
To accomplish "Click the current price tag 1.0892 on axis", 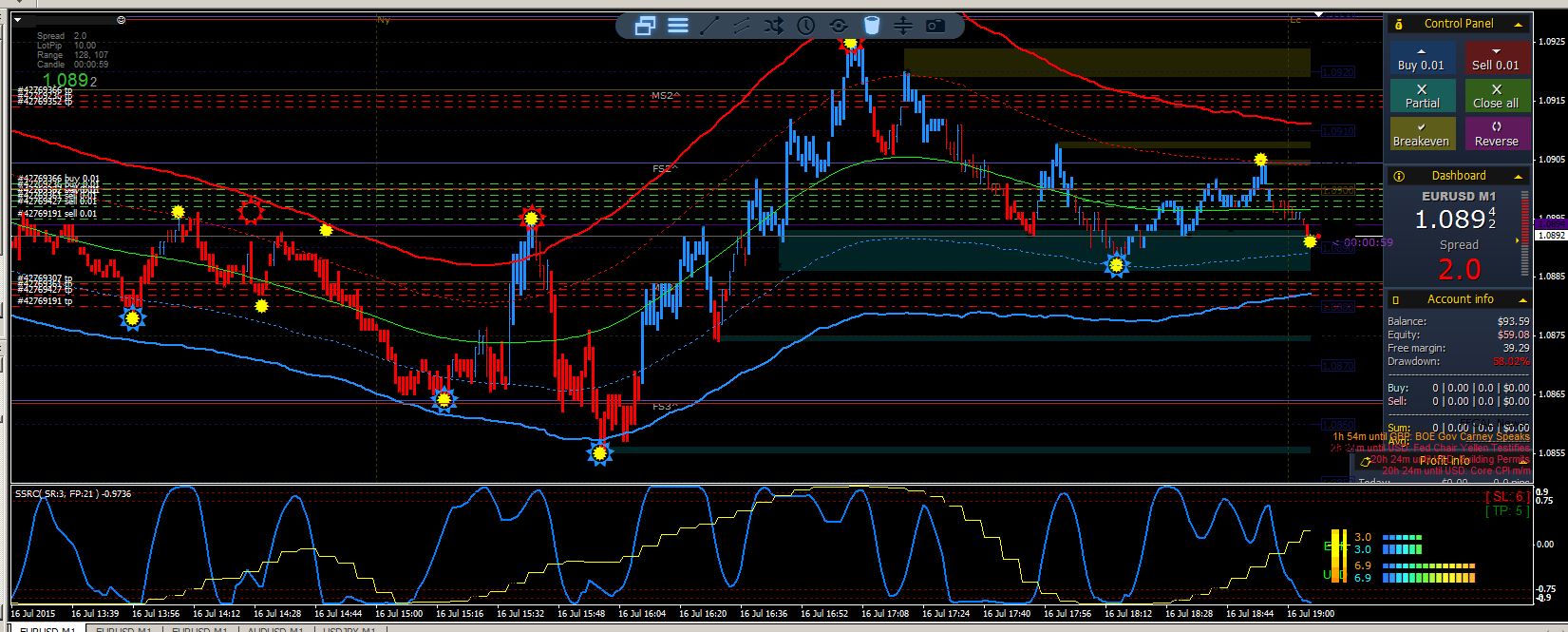I will pos(1550,234).
